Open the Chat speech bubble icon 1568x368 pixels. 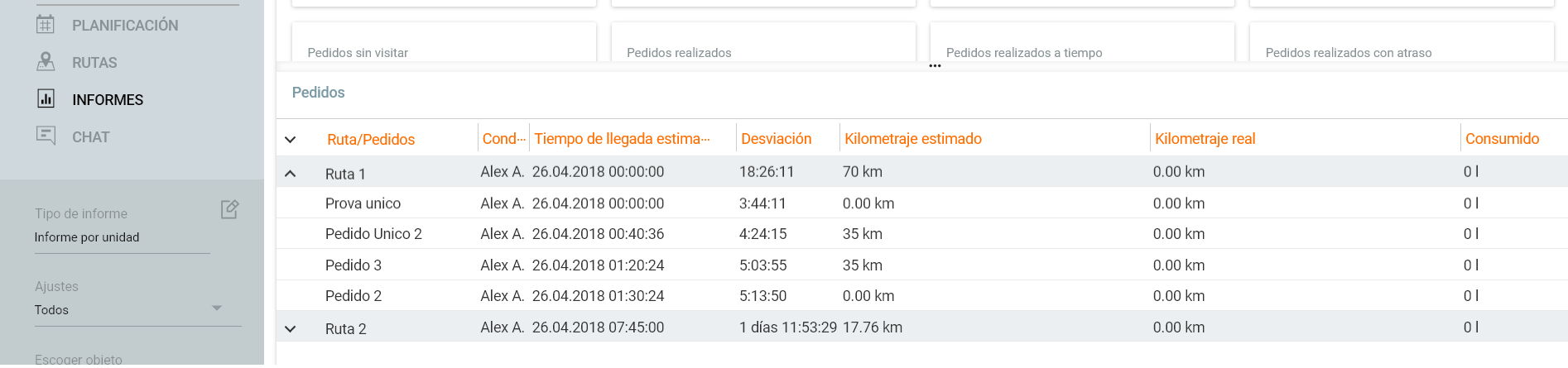[46, 136]
